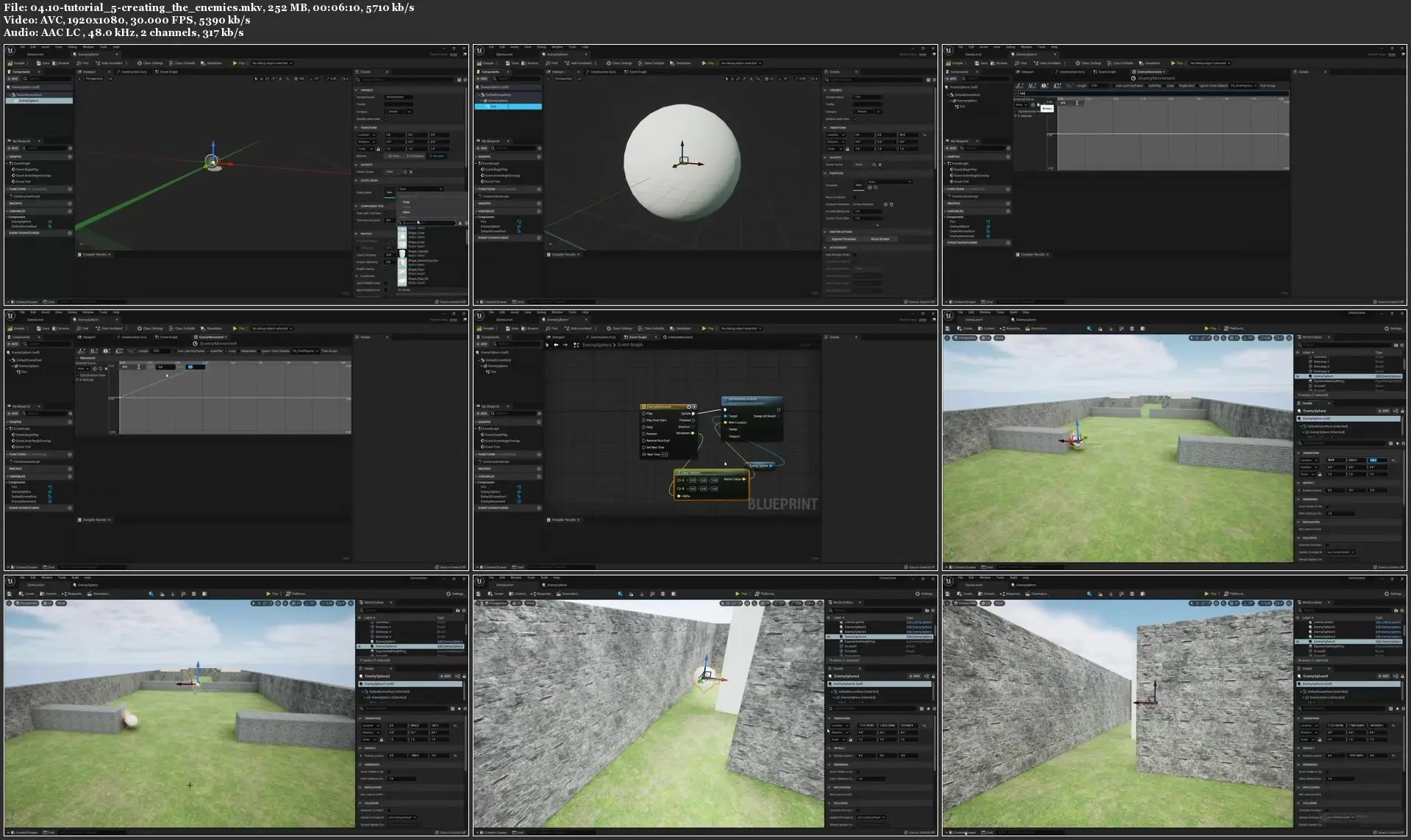Click the Update output pin on EnemyMovement node
The image size is (1411, 840).
click(x=693, y=414)
